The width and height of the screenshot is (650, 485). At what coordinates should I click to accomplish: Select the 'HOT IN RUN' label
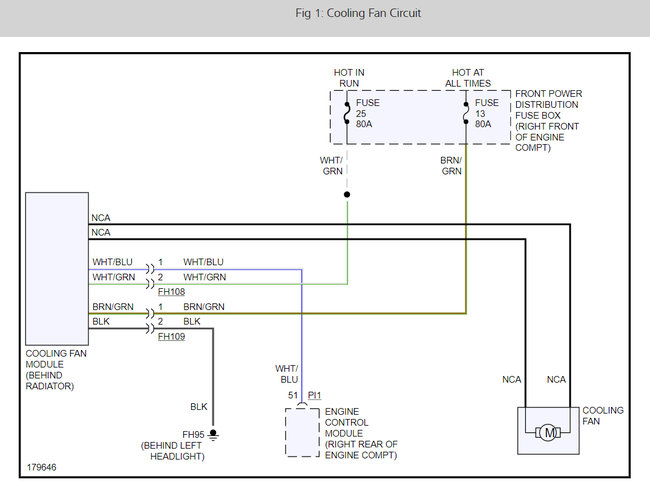(349, 78)
